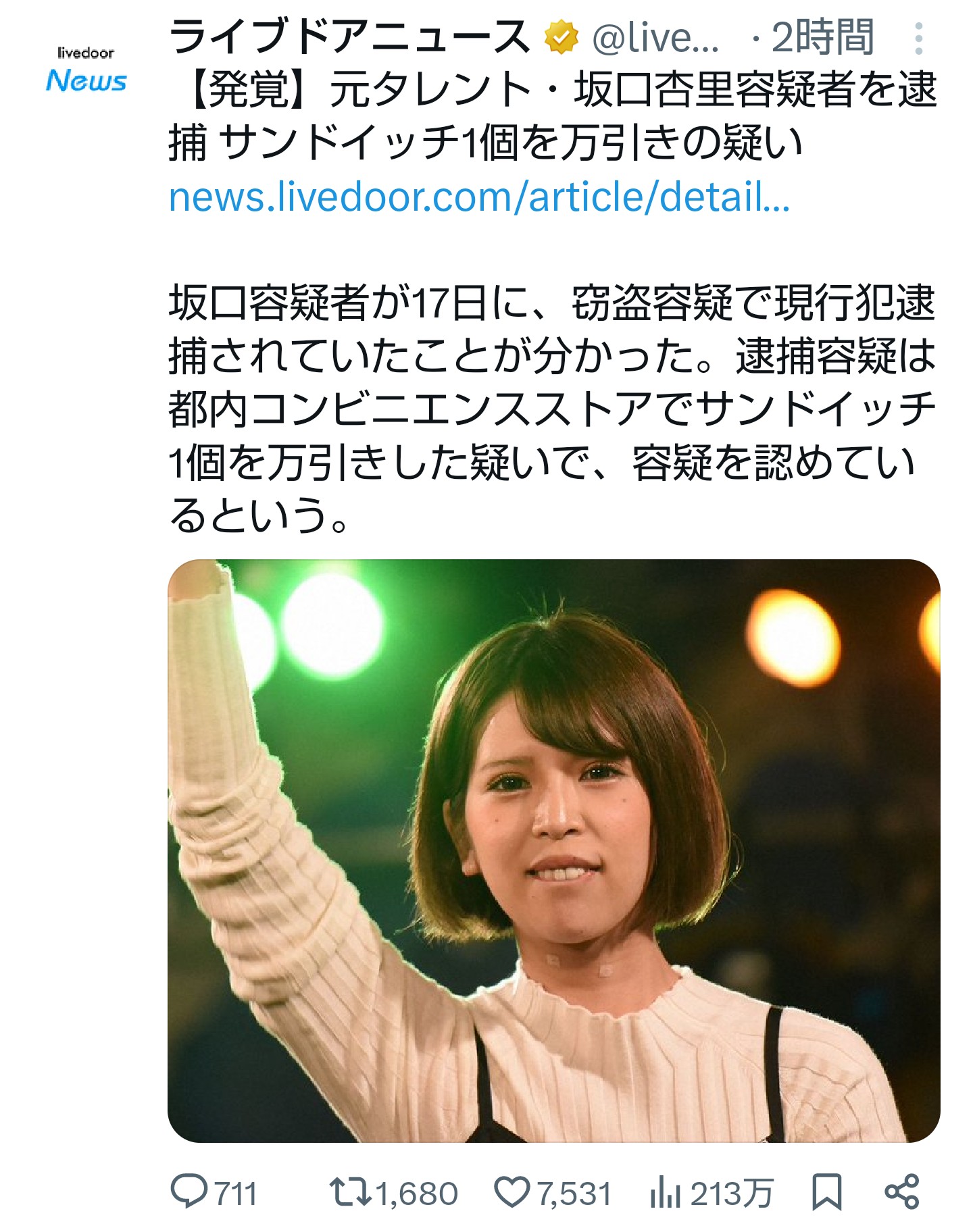Image resolution: width=973 pixels, height=1232 pixels.
Task: Tap the retweet icon showing 1,680
Action: pos(350,1192)
